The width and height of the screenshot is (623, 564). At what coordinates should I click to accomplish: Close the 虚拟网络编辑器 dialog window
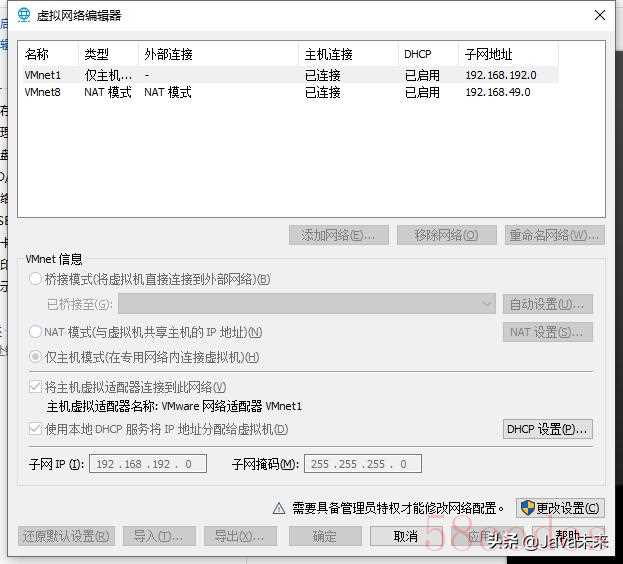[x=599, y=15]
